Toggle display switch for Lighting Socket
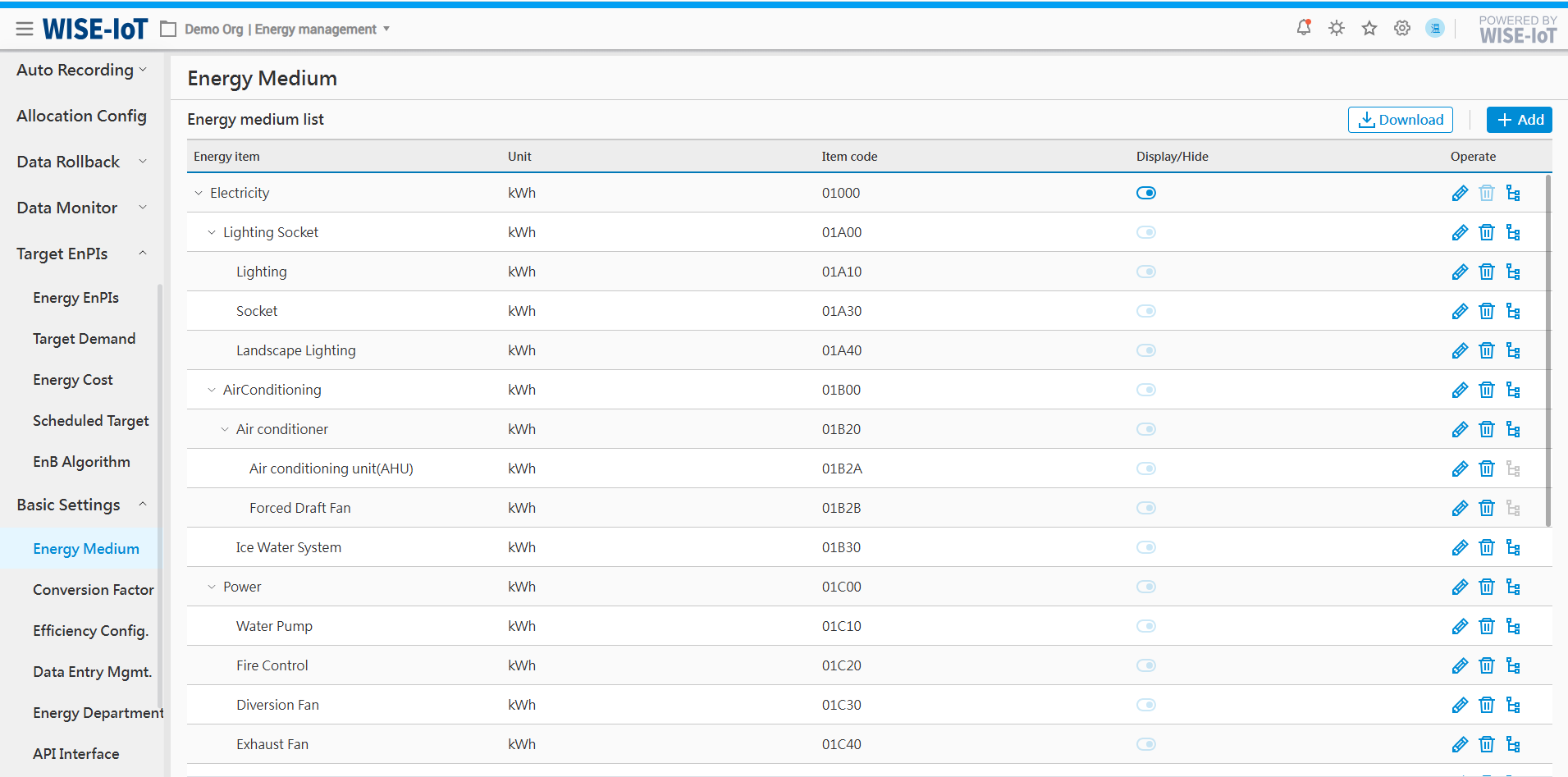The width and height of the screenshot is (1568, 777). [x=1145, y=233]
